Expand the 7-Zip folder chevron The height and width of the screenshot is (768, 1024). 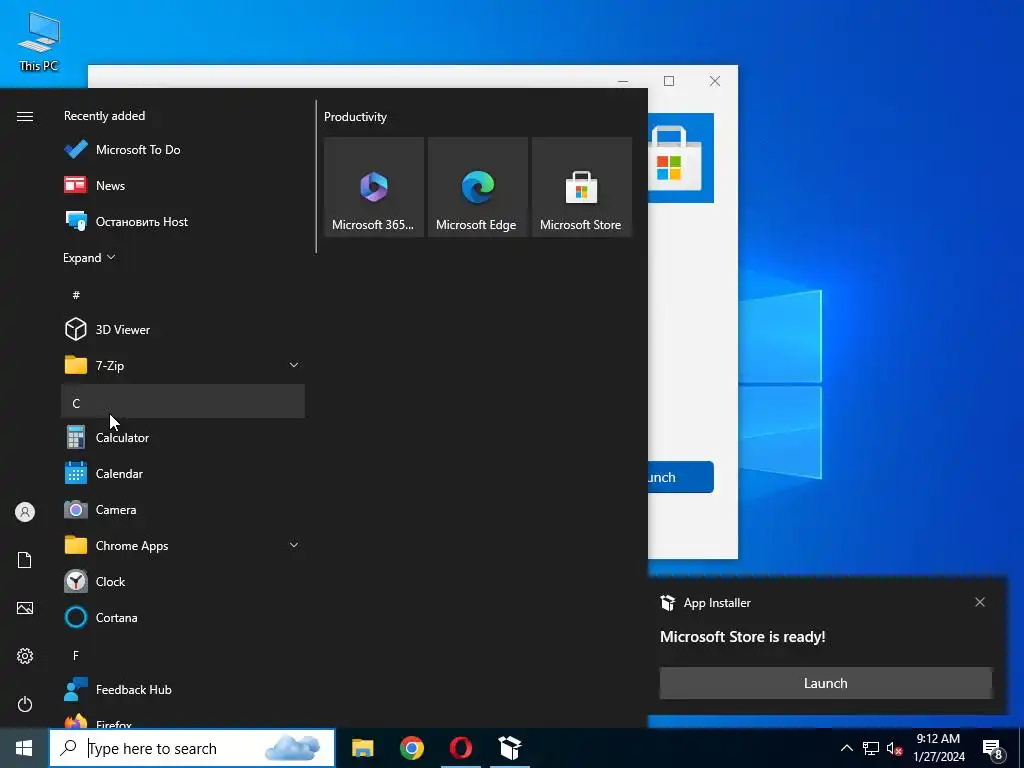tap(294, 365)
